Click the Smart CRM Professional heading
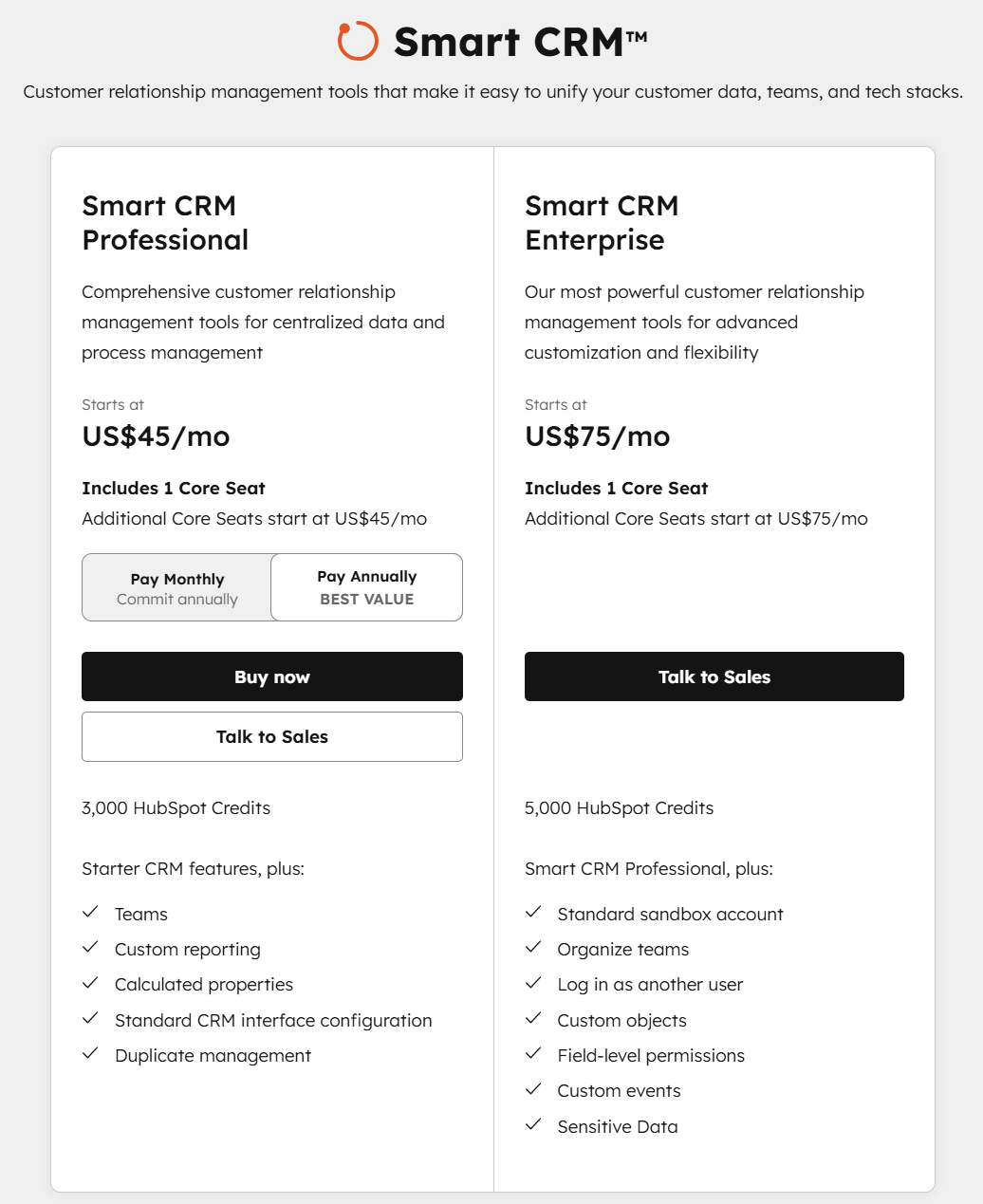The image size is (983, 1204). tap(165, 223)
